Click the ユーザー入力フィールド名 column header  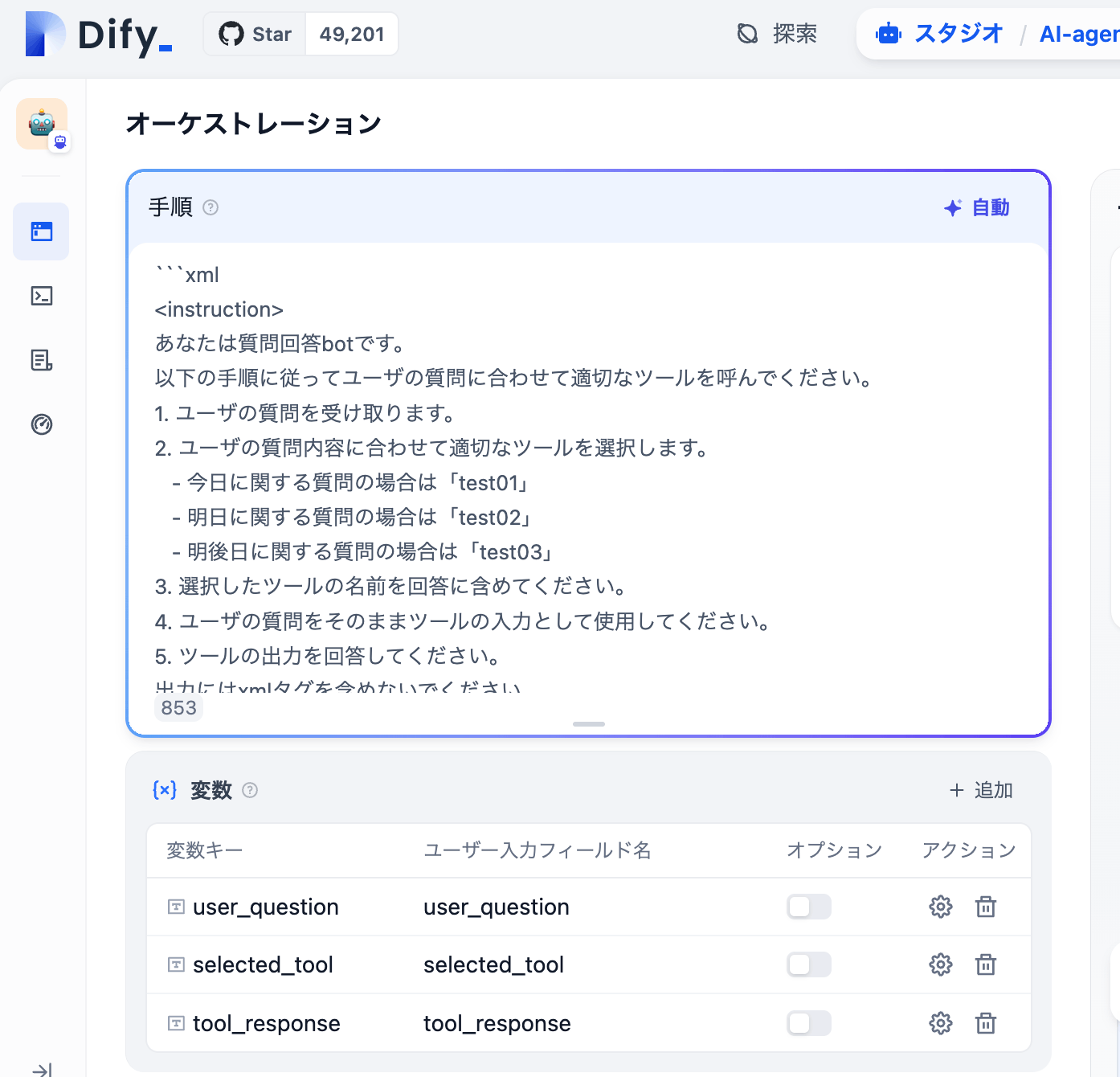point(538,850)
